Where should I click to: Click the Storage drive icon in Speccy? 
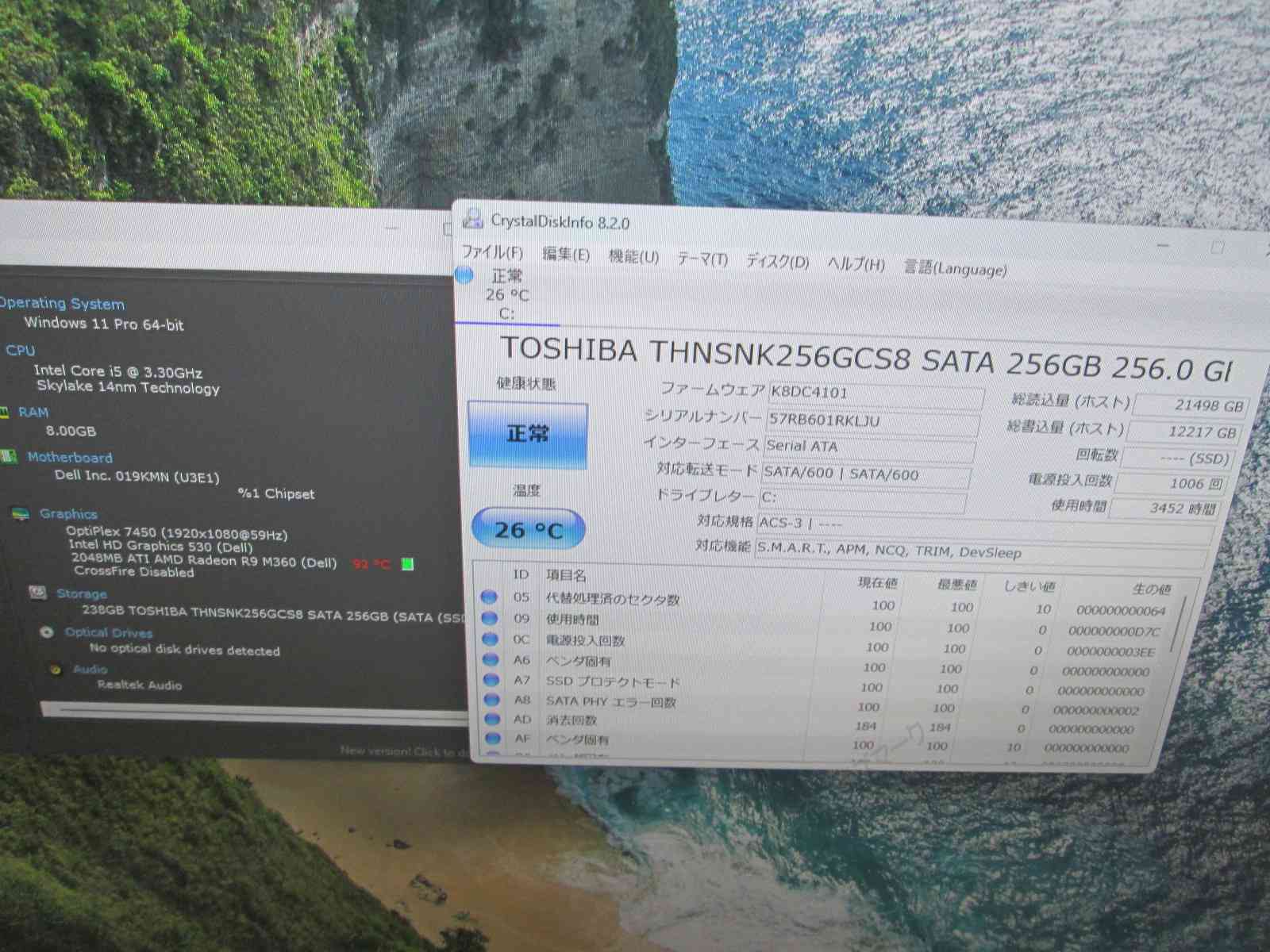coord(37,593)
